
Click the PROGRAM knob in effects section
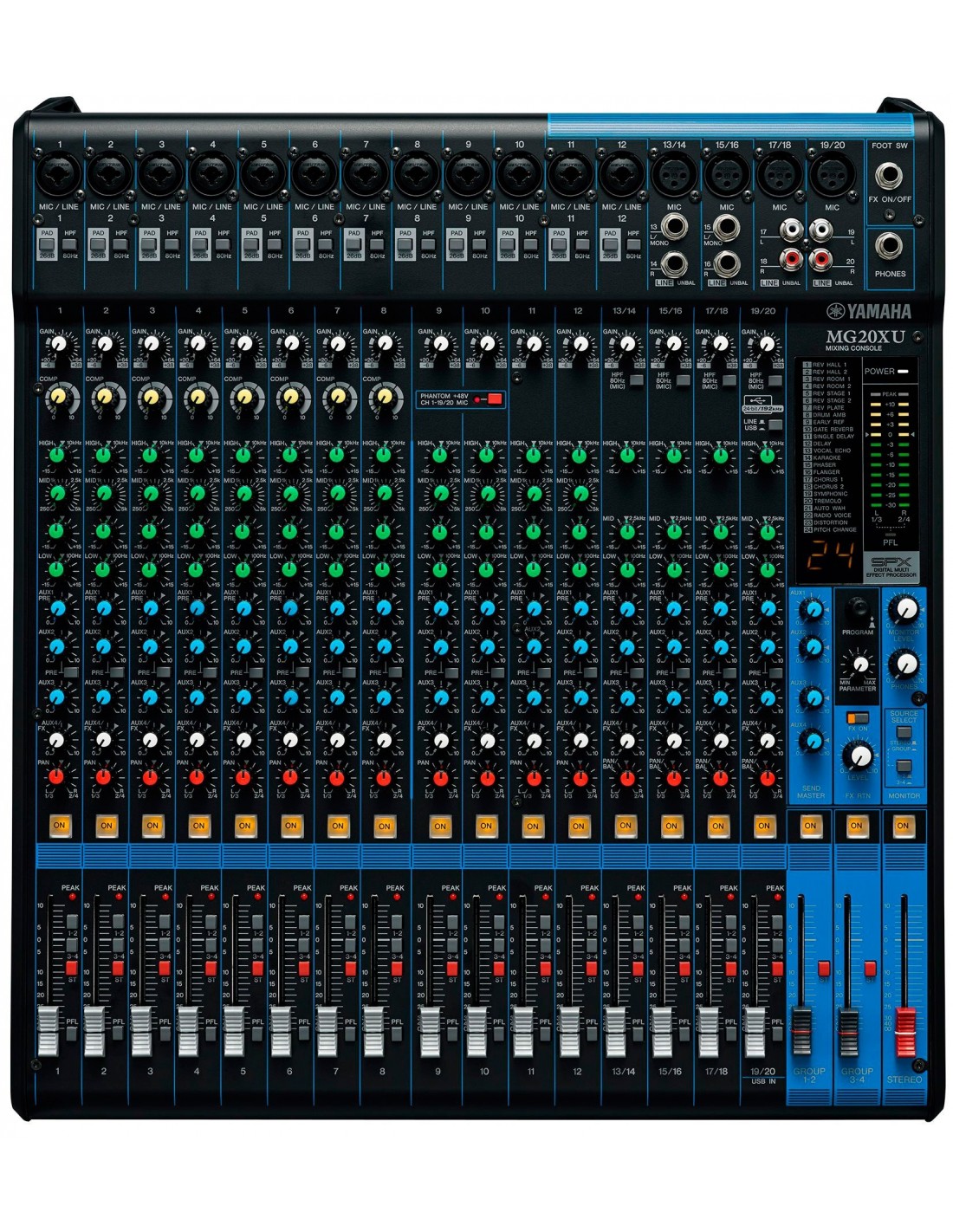[x=857, y=606]
